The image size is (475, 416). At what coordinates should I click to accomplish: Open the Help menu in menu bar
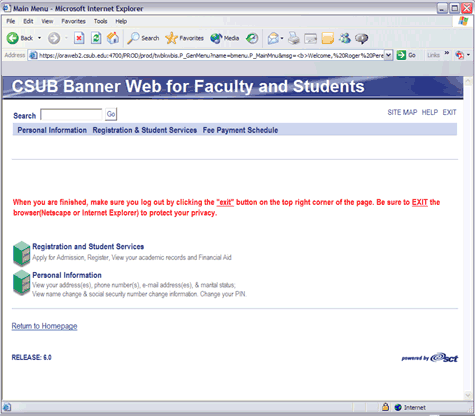coord(121,21)
